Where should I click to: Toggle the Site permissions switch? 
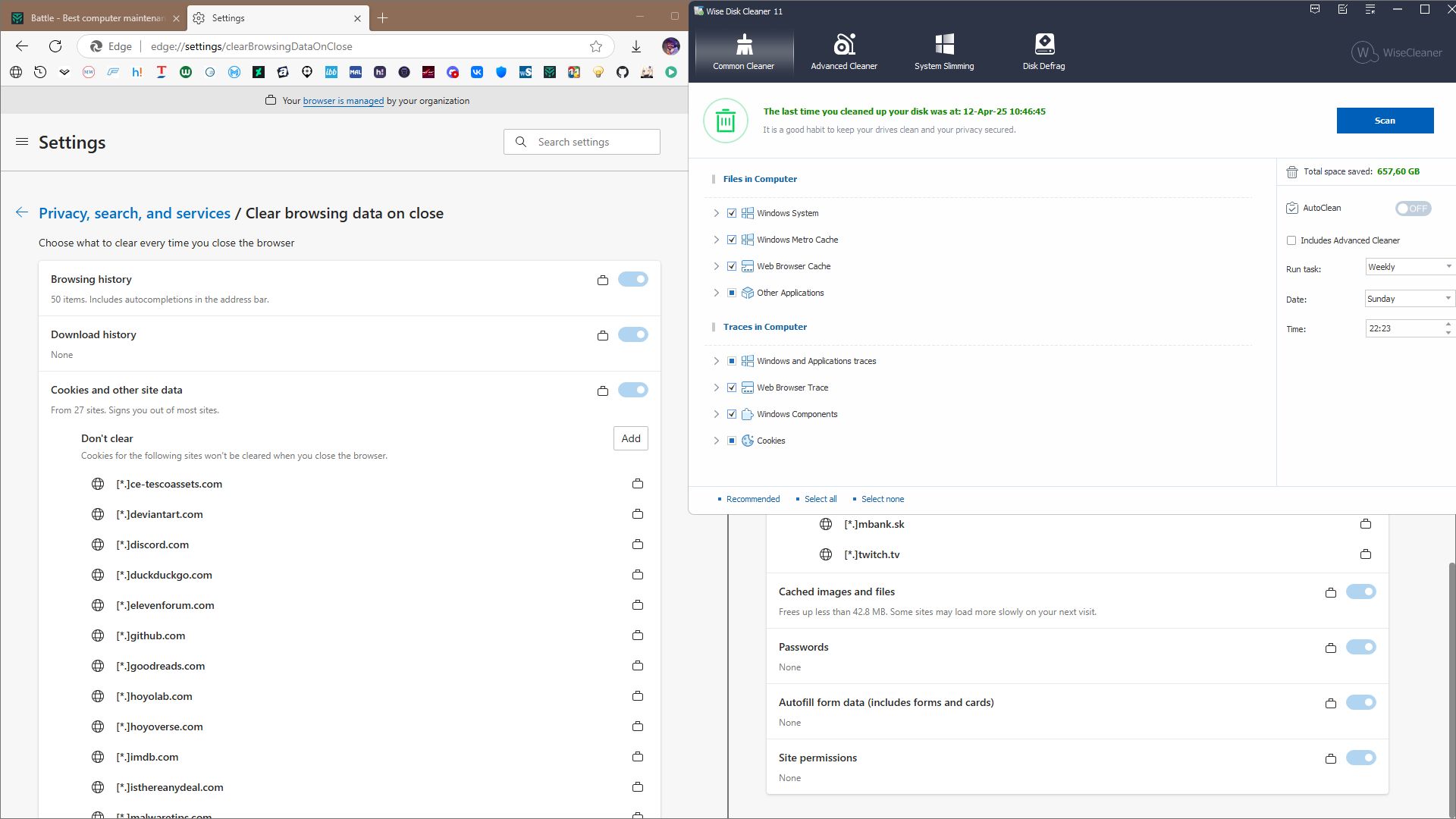coord(1361,758)
